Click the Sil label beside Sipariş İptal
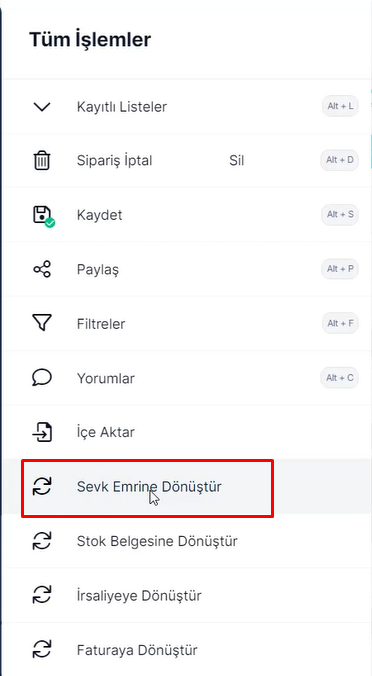 coord(237,161)
